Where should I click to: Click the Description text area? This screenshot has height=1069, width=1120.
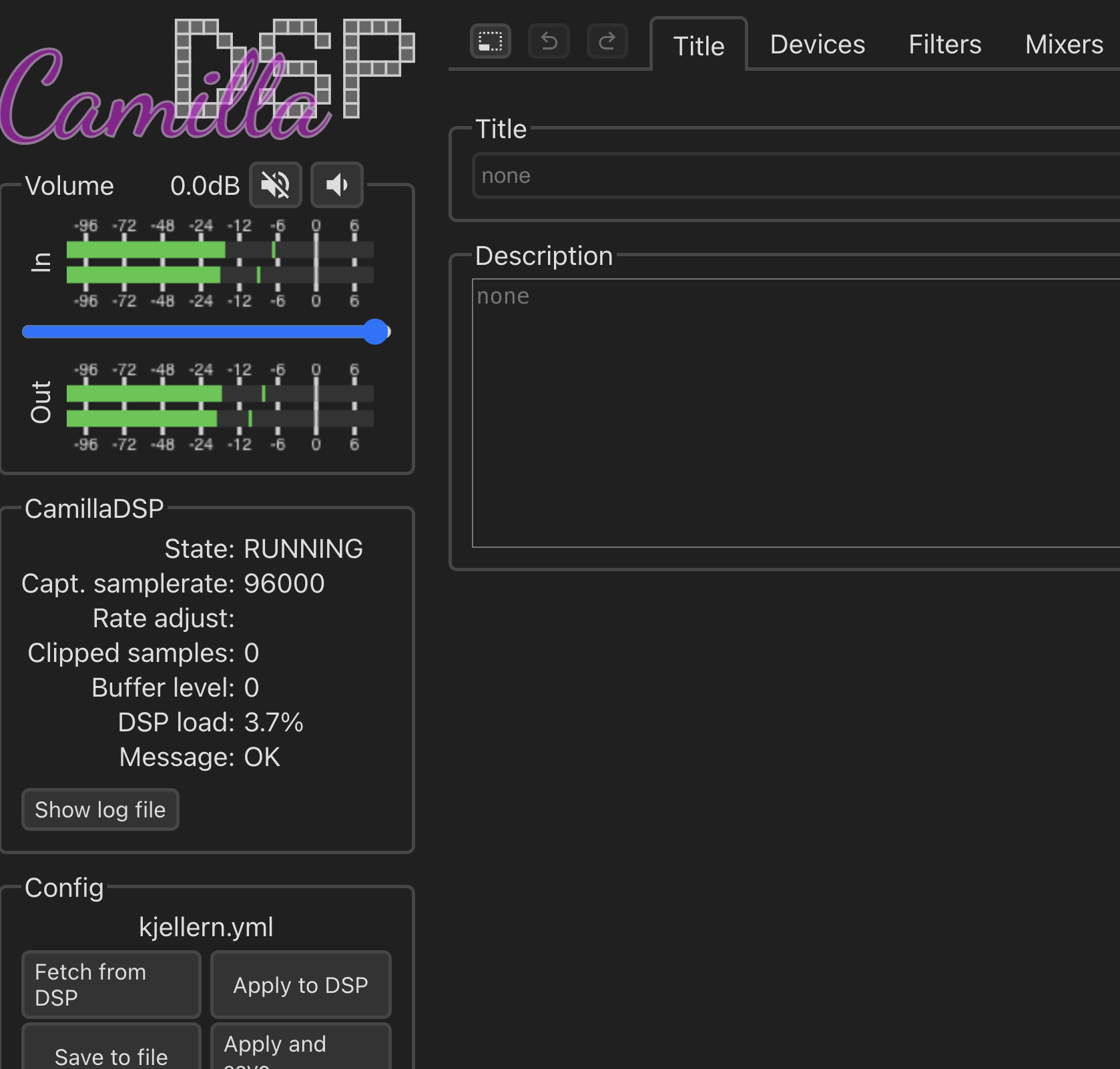[796, 413]
